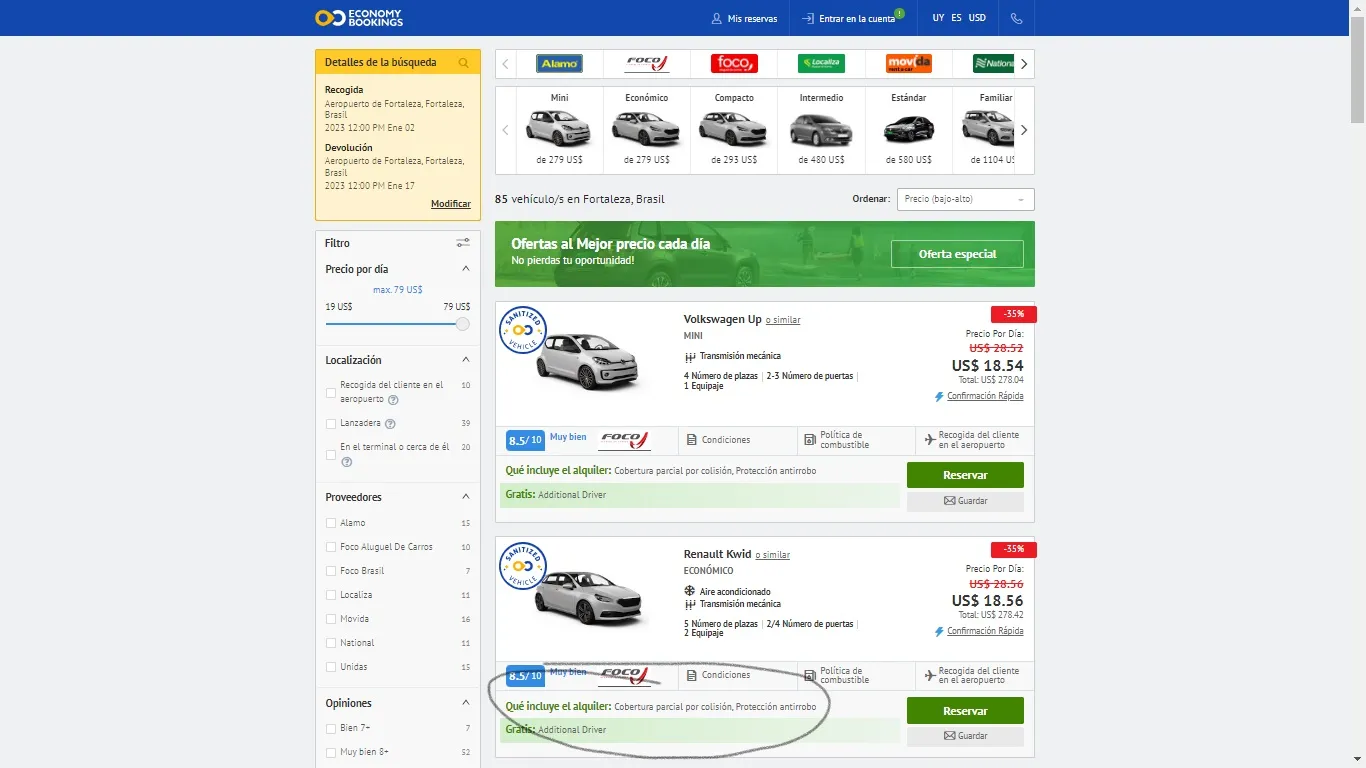Open the Ordenar Precio (bajo-alto) dropdown
Screen dimensions: 1366x768
[x=965, y=199]
